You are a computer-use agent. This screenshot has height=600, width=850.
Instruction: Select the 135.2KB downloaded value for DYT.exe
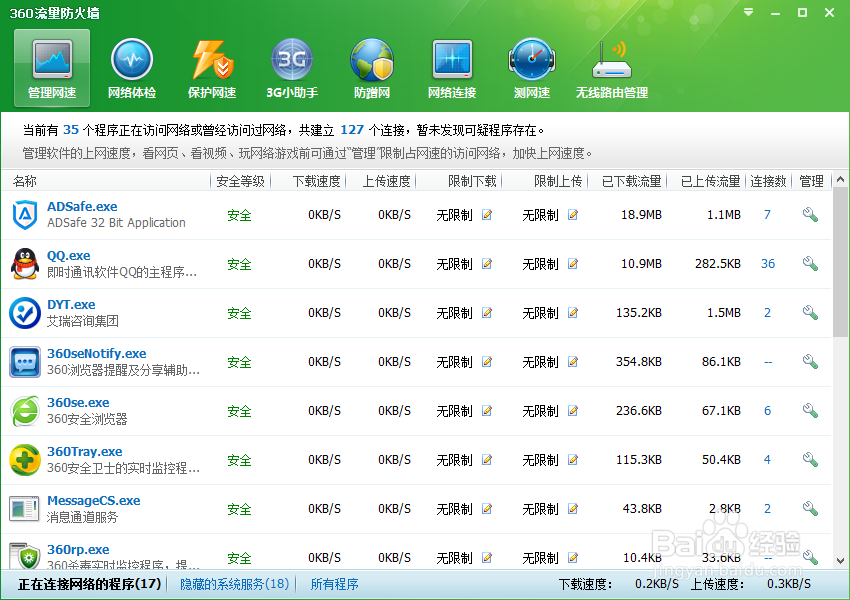(x=639, y=313)
